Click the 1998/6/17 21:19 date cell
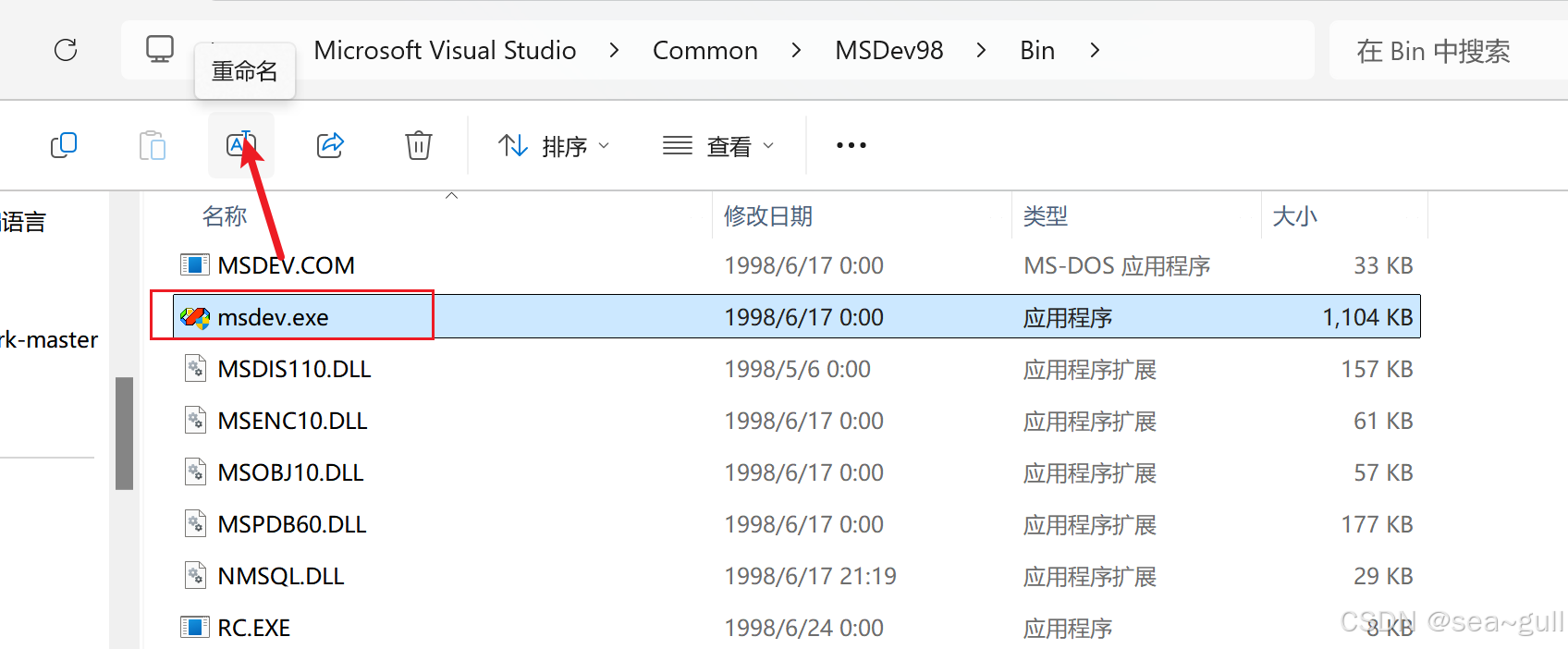This screenshot has height=649, width=1568. coord(810,576)
